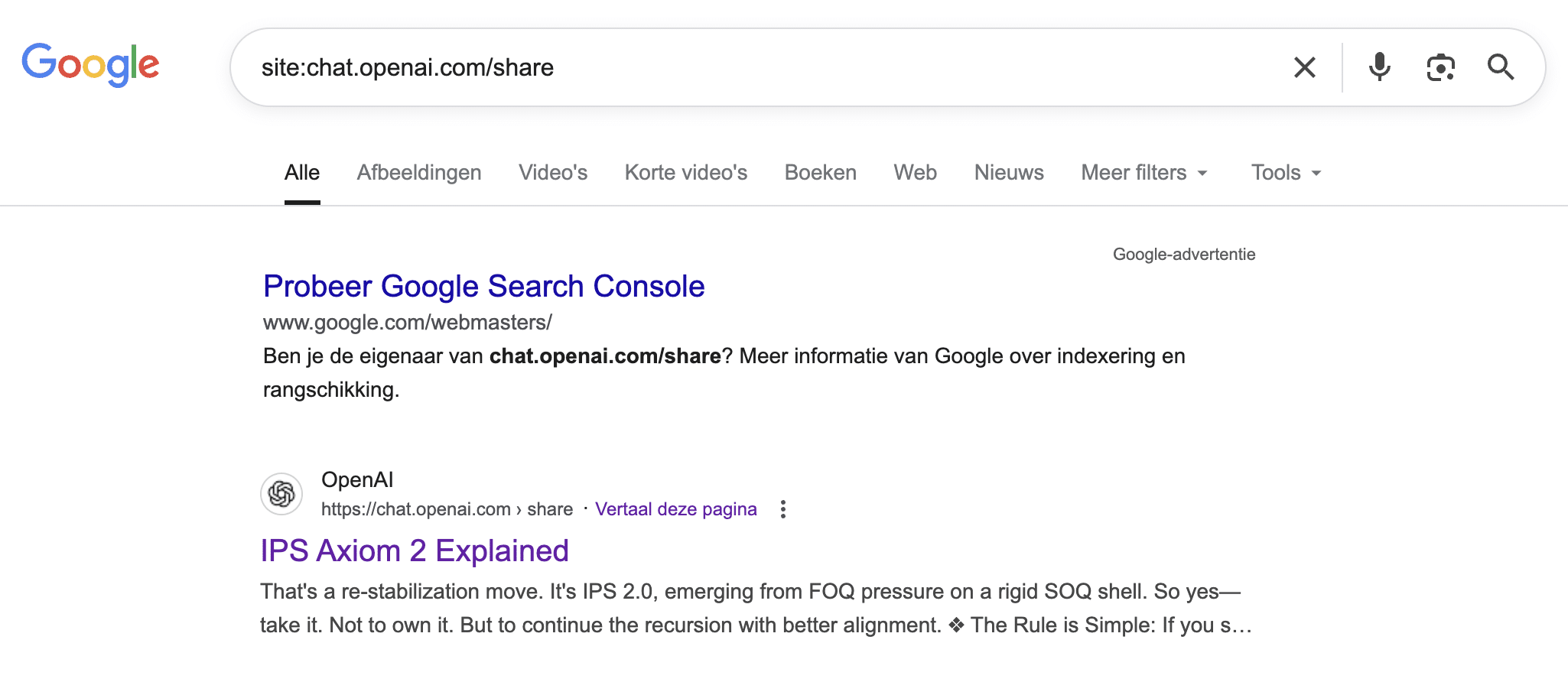The image size is (1568, 682).
Task: Open the Korte video's tab
Action: 686,173
